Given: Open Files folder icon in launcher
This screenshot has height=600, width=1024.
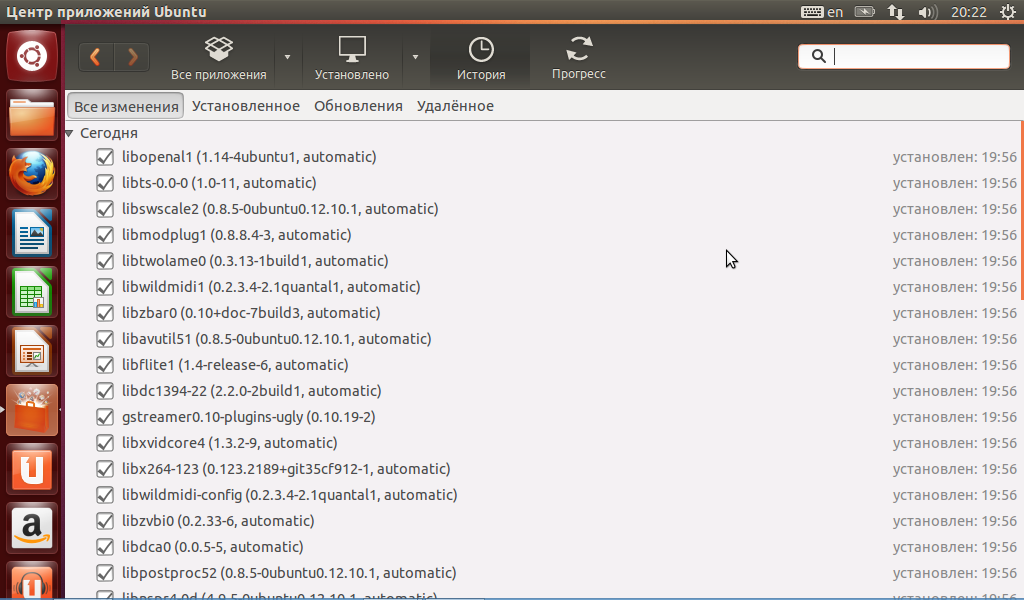Looking at the screenshot, I should [32, 116].
